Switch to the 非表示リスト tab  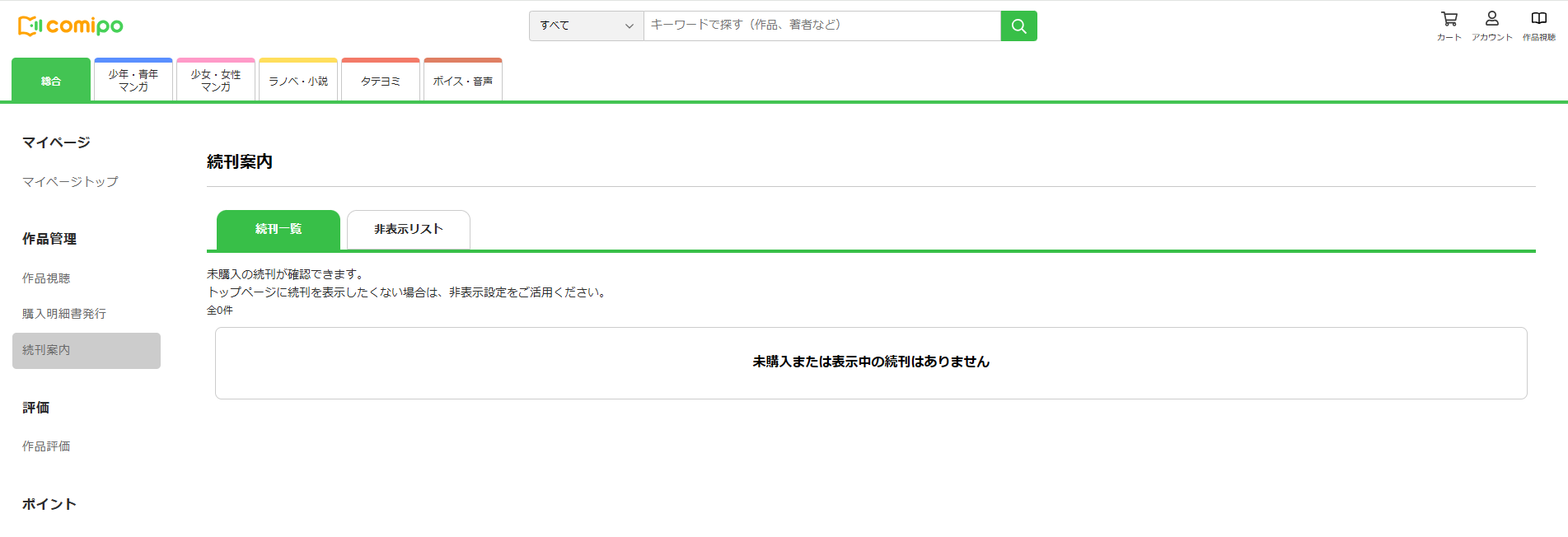pos(409,230)
